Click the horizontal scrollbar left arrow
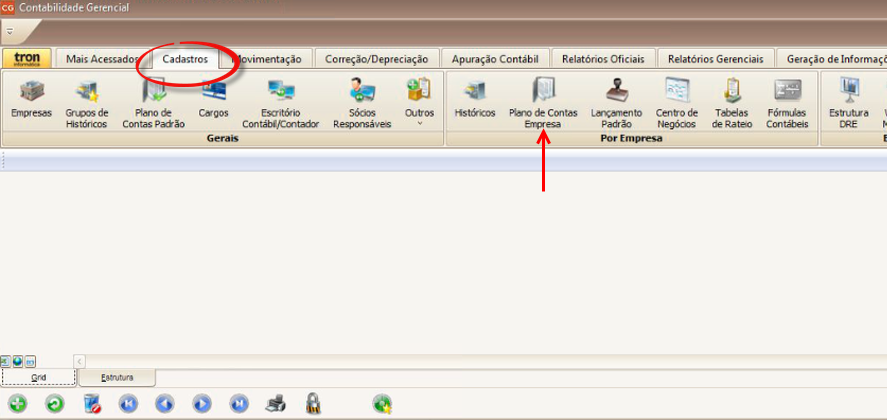The width and height of the screenshot is (887, 420). click(80, 360)
